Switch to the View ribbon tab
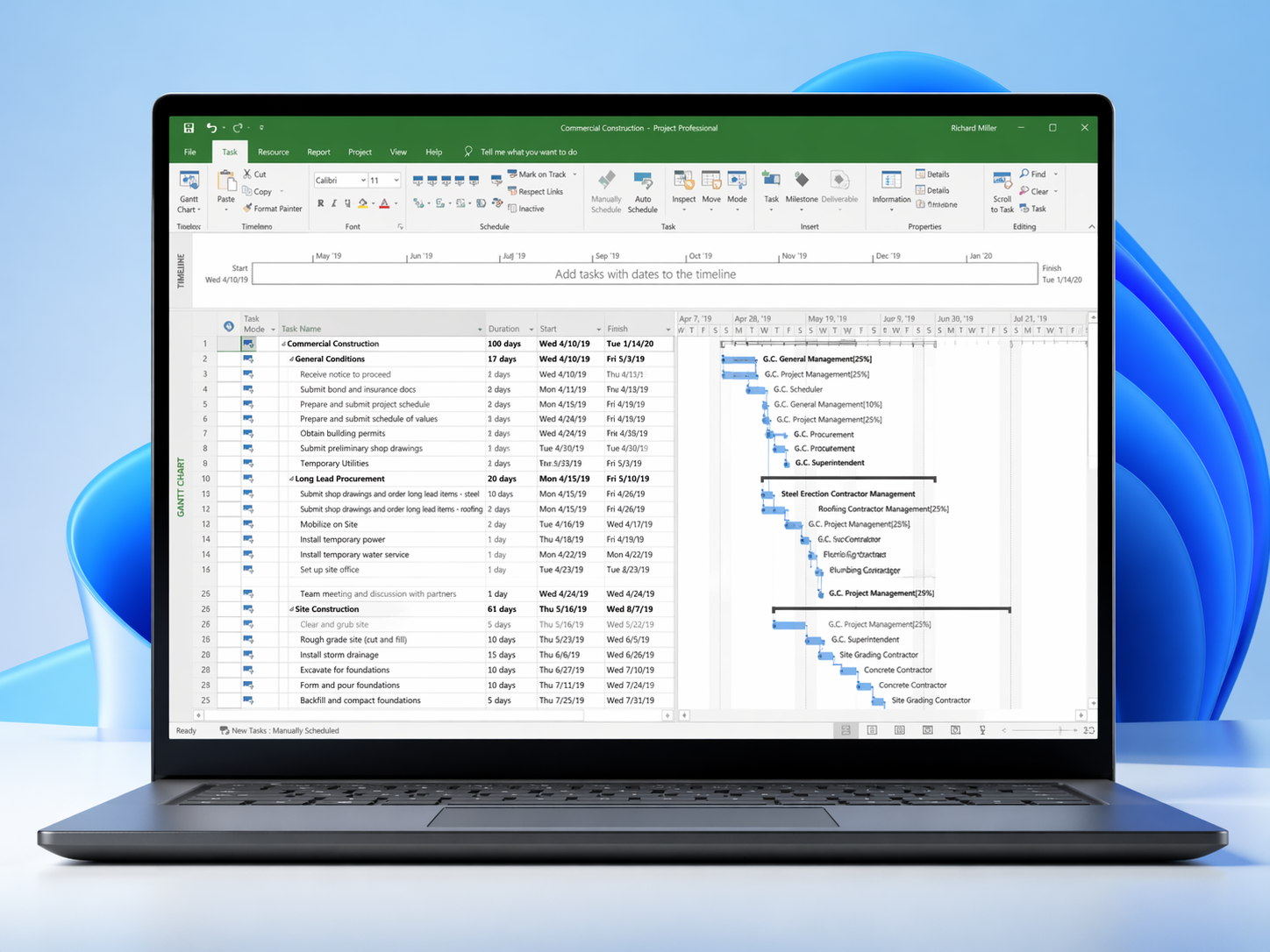1270x952 pixels. pyautogui.click(x=398, y=153)
